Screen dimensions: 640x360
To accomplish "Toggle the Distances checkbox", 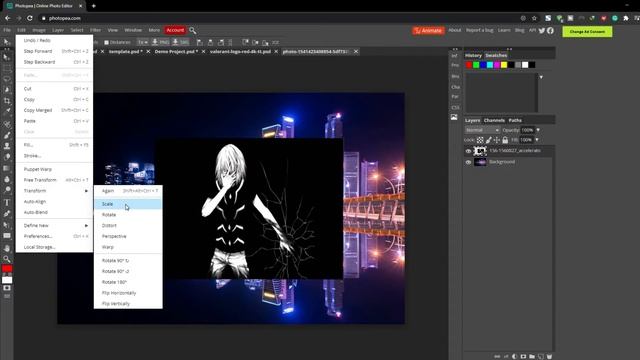I will point(107,42).
